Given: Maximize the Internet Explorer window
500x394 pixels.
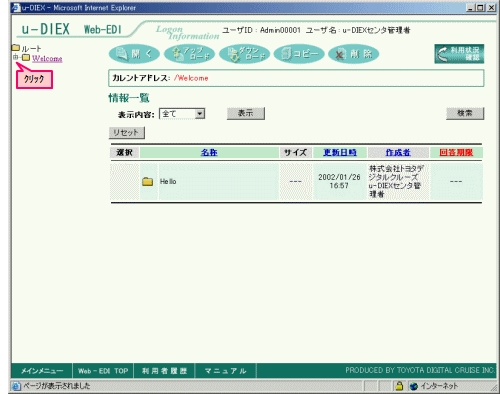Looking at the screenshot, I should point(480,7).
